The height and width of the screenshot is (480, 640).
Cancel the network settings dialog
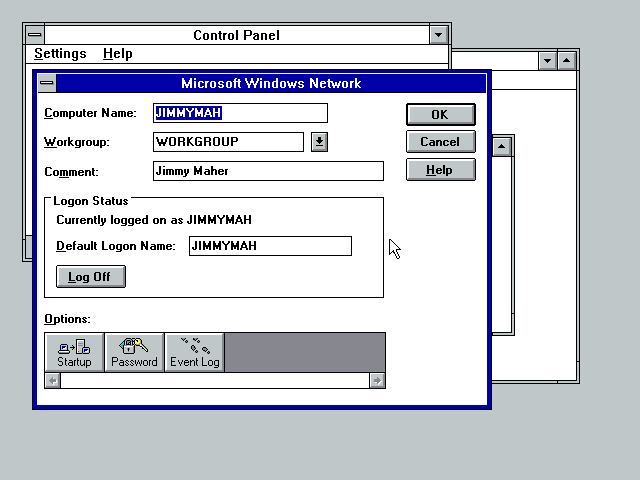click(441, 142)
